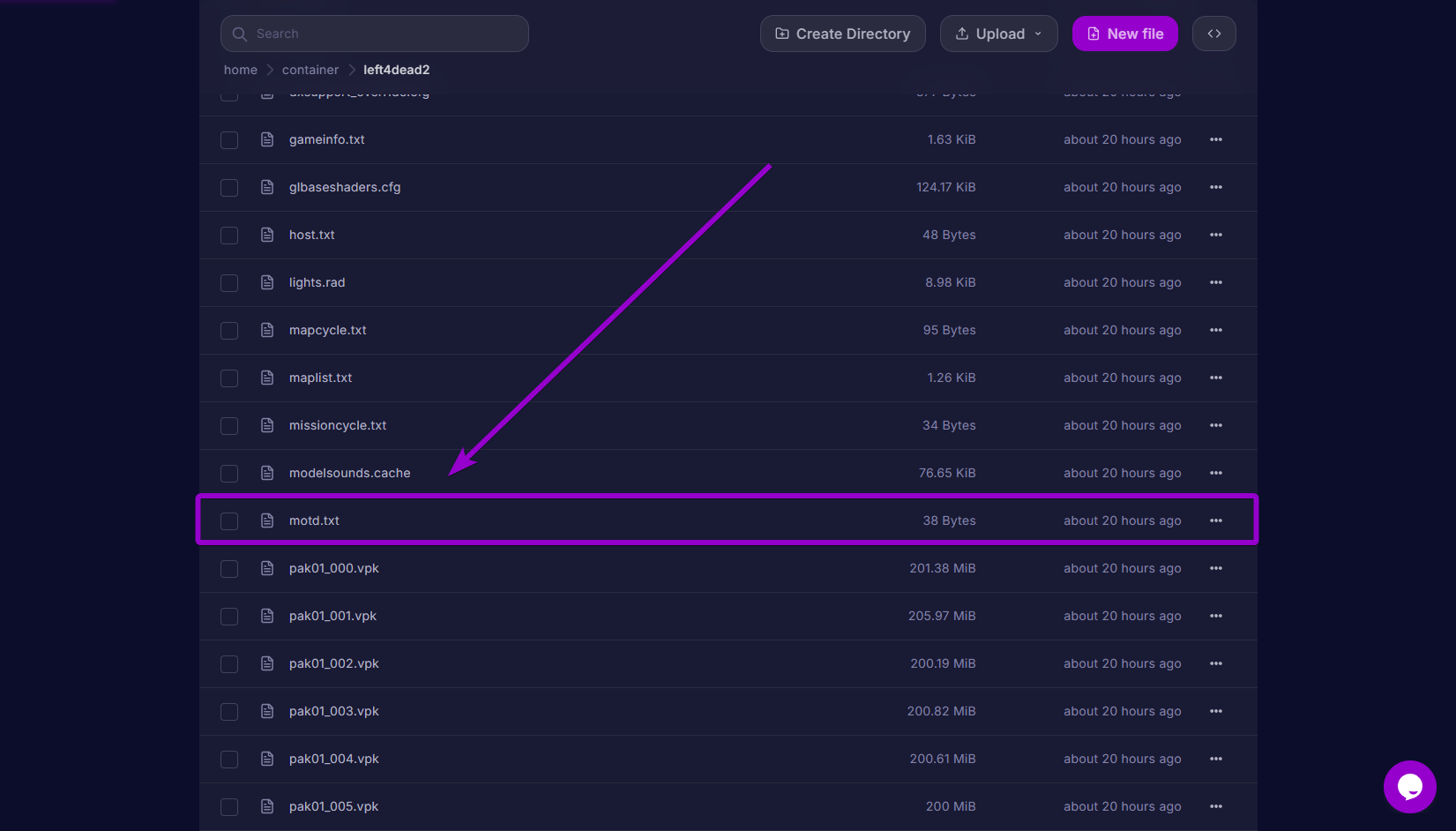The height and width of the screenshot is (831, 1456).
Task: Click the file icon beside lights.rad
Action: pos(267,282)
